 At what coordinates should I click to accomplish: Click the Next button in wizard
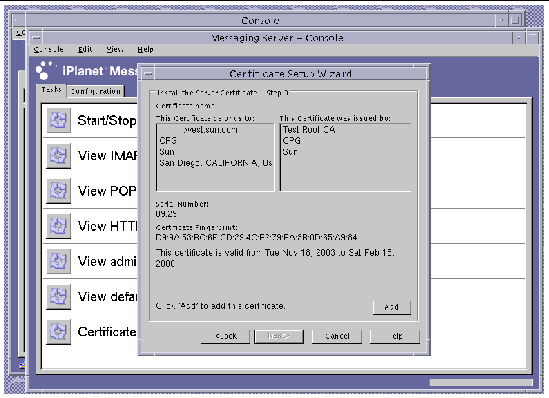point(279,336)
